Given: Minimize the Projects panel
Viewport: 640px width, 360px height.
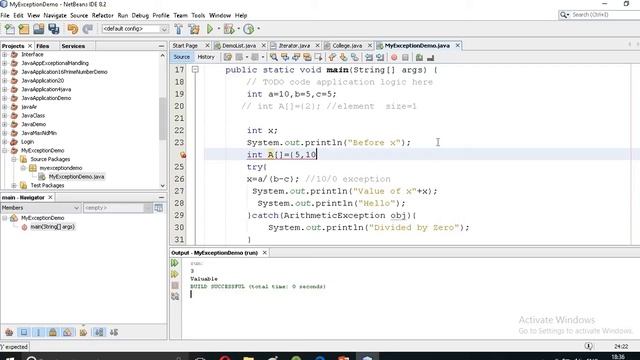Looking at the screenshot, I should [161, 46].
